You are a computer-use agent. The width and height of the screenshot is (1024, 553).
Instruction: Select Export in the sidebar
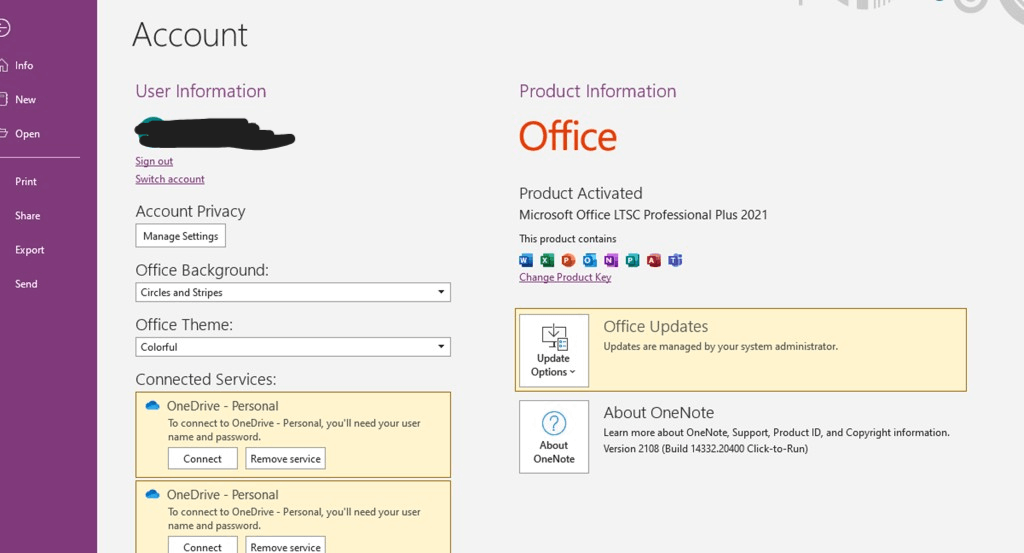tap(29, 249)
